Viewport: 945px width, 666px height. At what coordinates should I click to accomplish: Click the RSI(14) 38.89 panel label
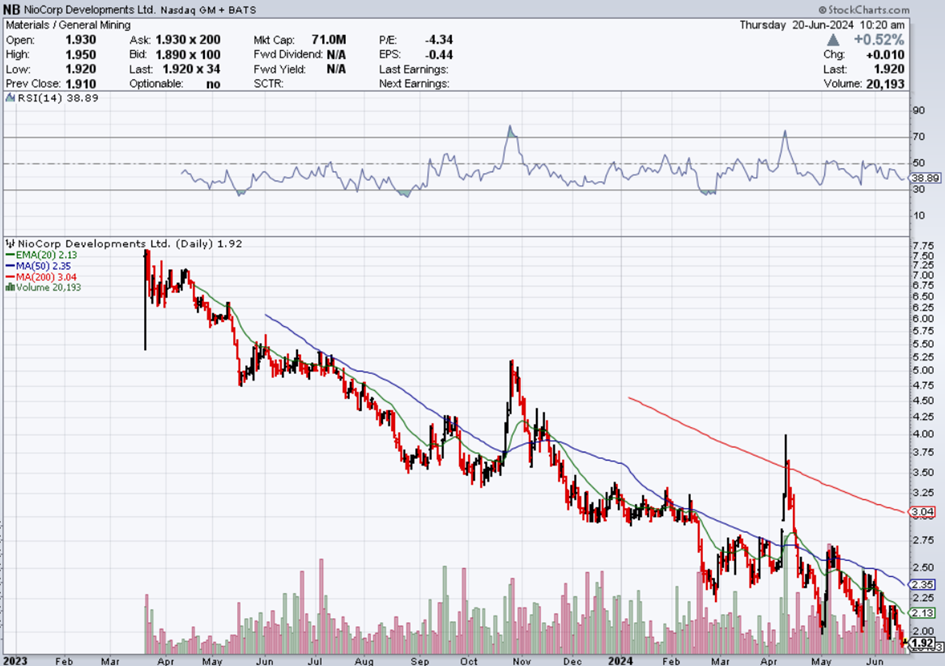[58, 98]
